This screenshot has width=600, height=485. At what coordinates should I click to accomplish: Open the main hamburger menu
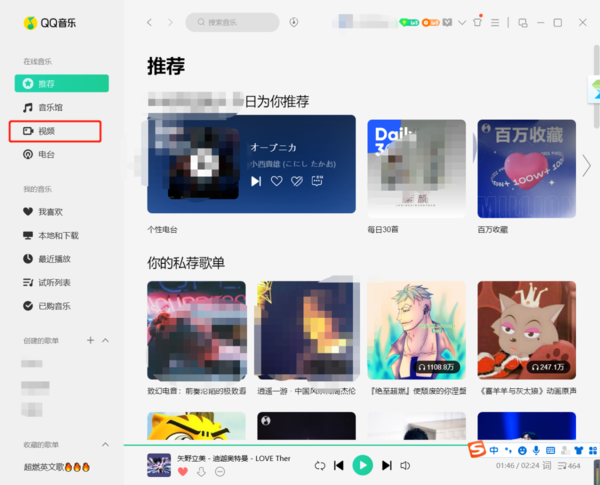pos(495,23)
